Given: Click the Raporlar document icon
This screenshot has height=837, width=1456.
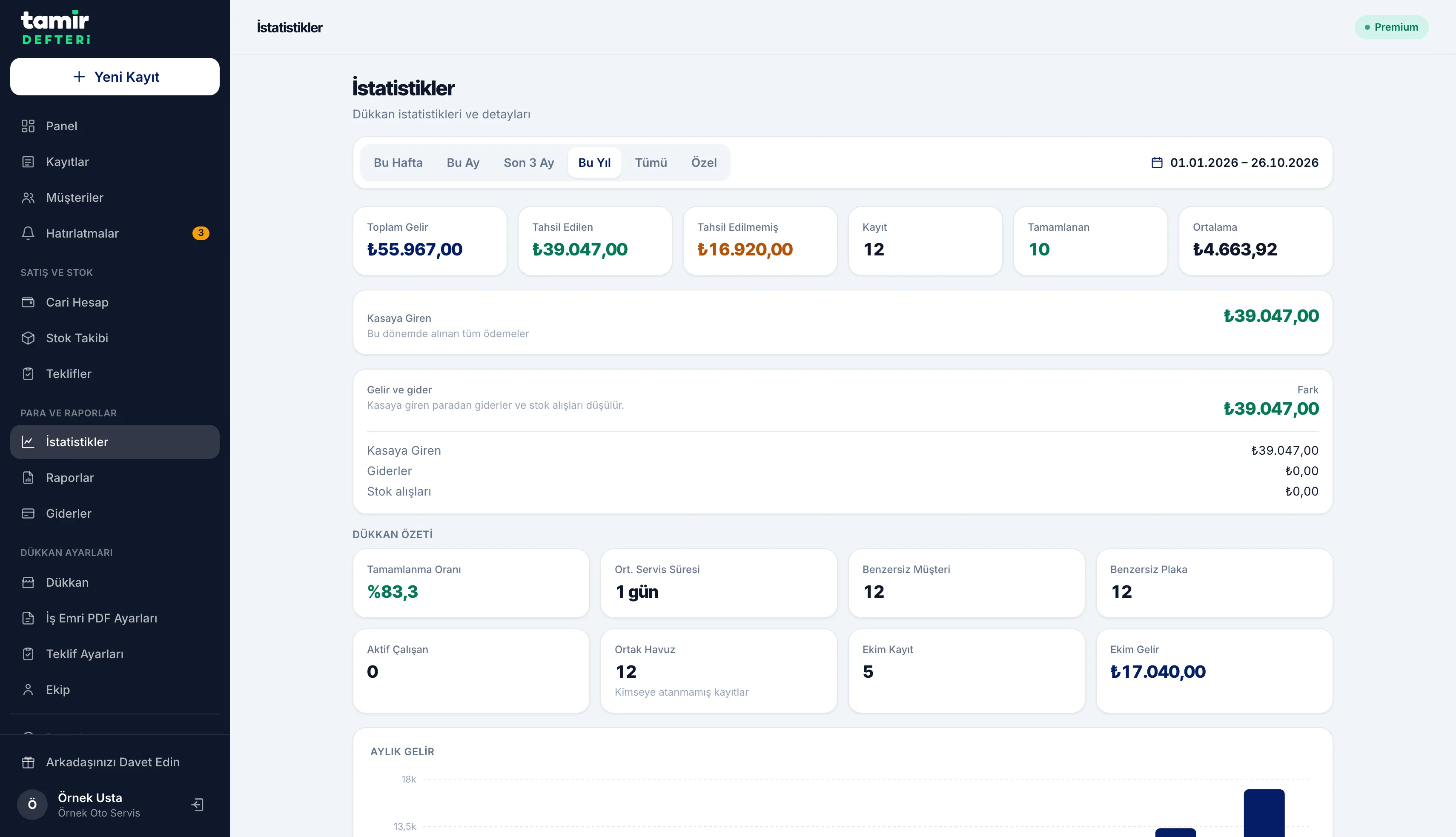Looking at the screenshot, I should (x=28, y=478).
